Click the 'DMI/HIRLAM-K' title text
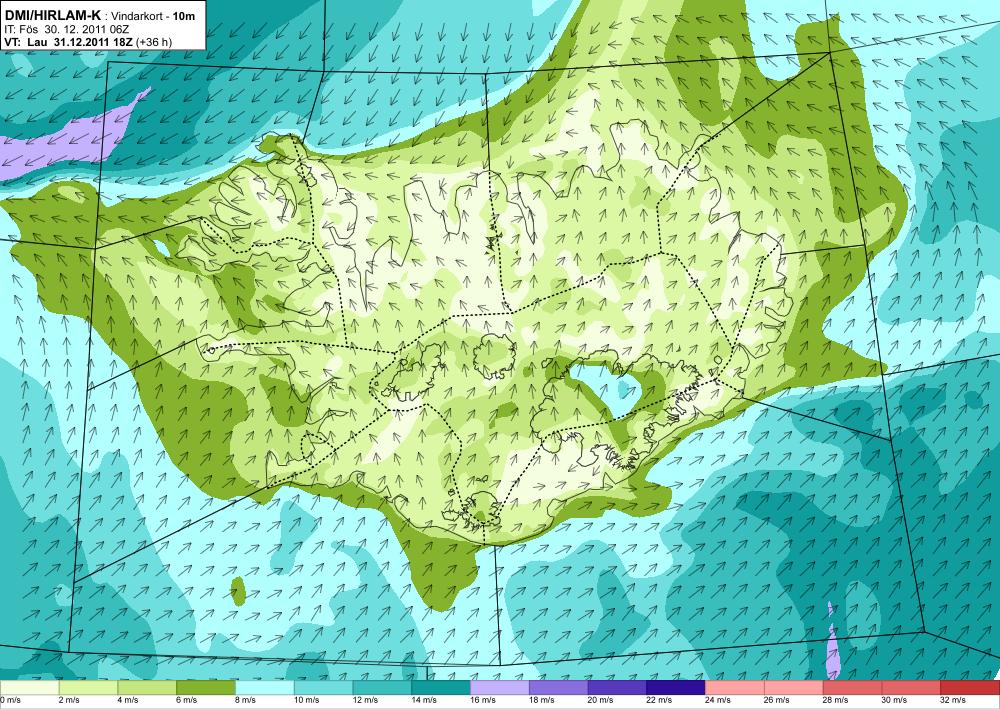Viewport: 1000px width, 710px height. 52,15
